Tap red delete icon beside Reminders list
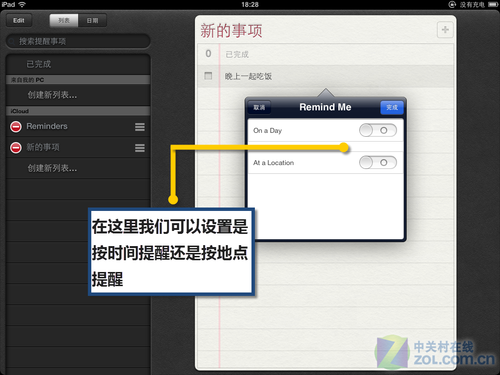Viewport: 500px width, 375px height. click(16, 127)
